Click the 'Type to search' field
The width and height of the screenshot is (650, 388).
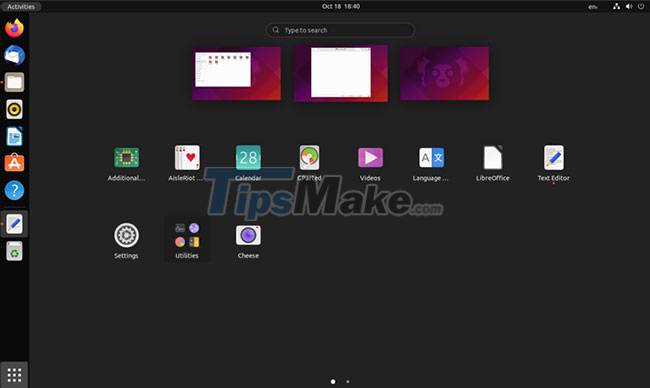click(x=340, y=30)
